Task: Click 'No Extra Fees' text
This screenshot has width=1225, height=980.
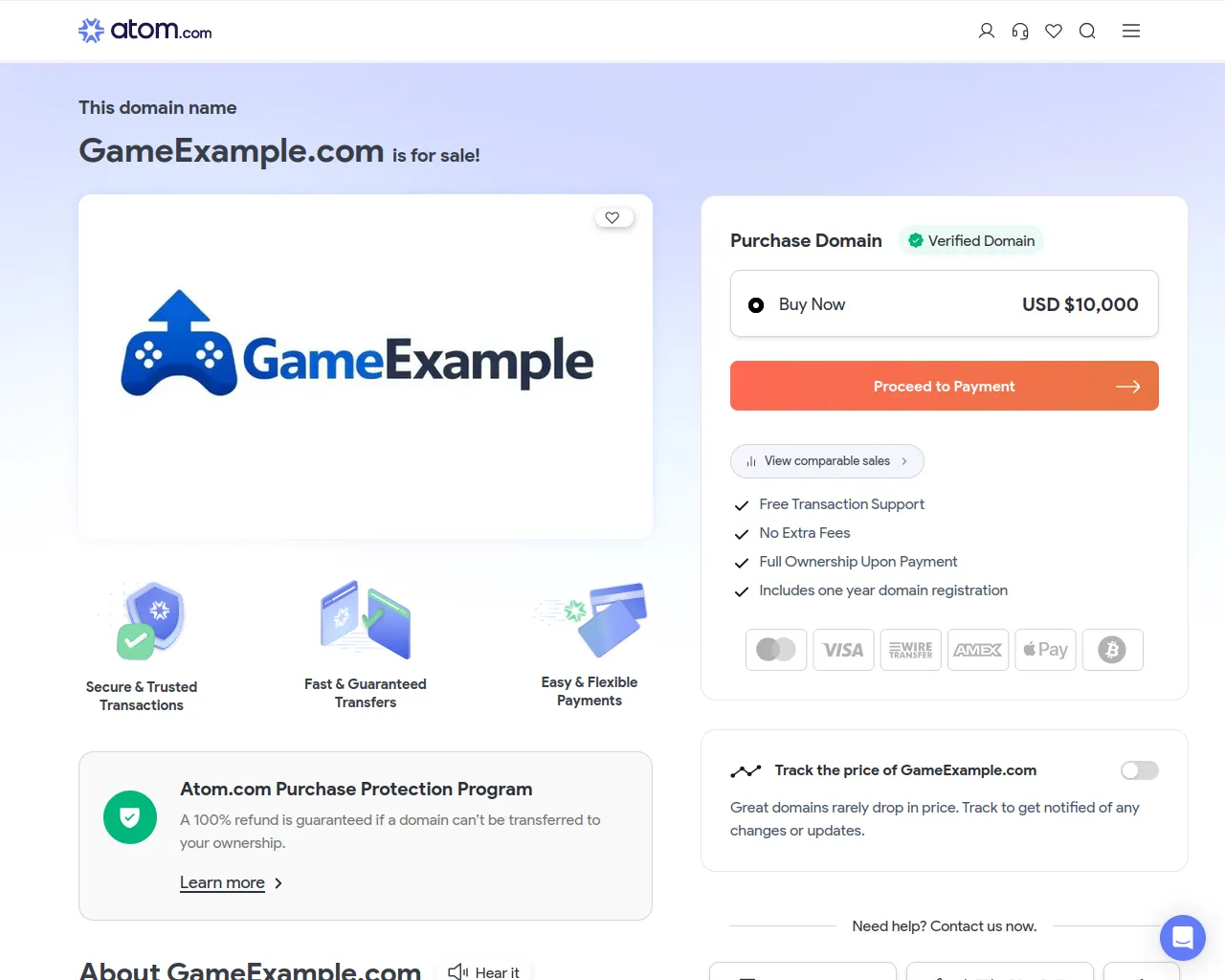Action: (x=805, y=533)
